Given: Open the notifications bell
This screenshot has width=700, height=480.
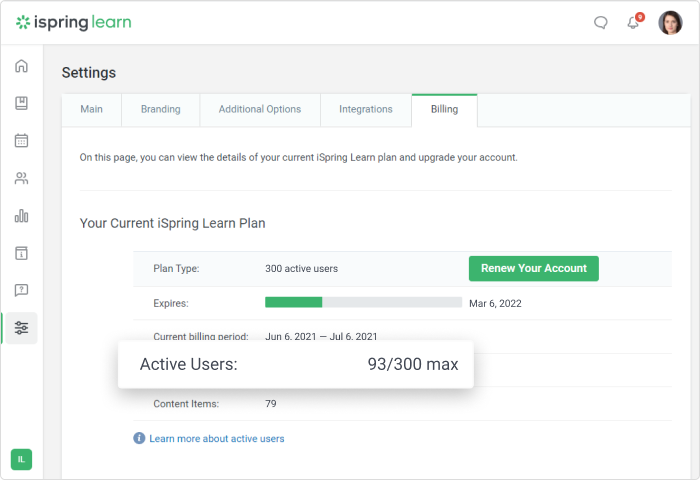Looking at the screenshot, I should pos(634,22).
